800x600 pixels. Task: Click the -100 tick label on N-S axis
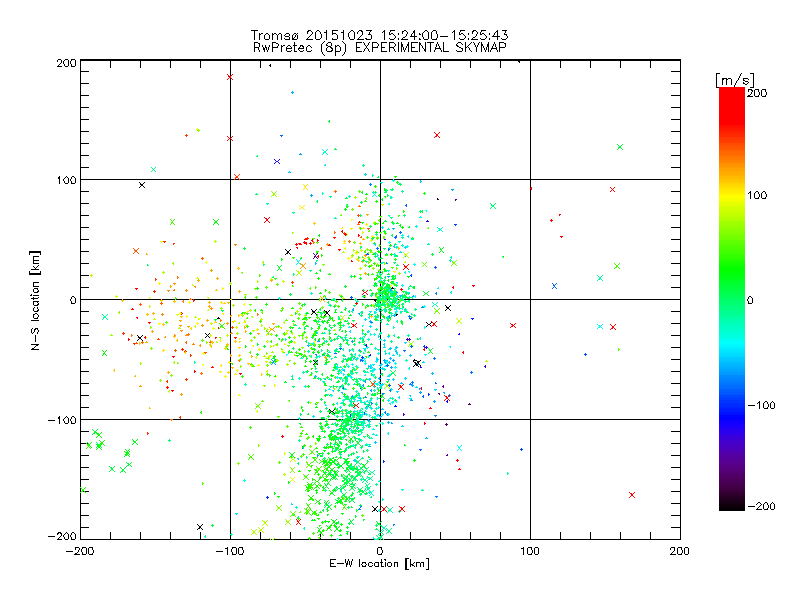pos(62,420)
